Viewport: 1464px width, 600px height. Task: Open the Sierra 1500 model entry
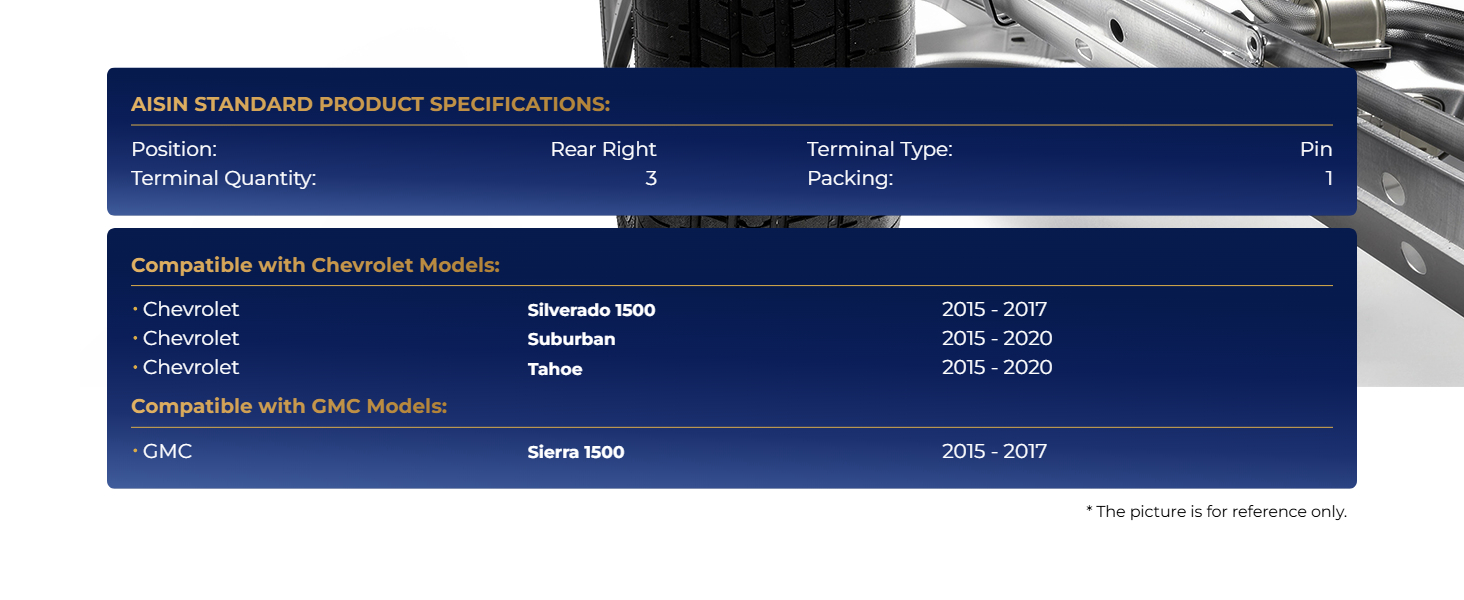click(576, 452)
